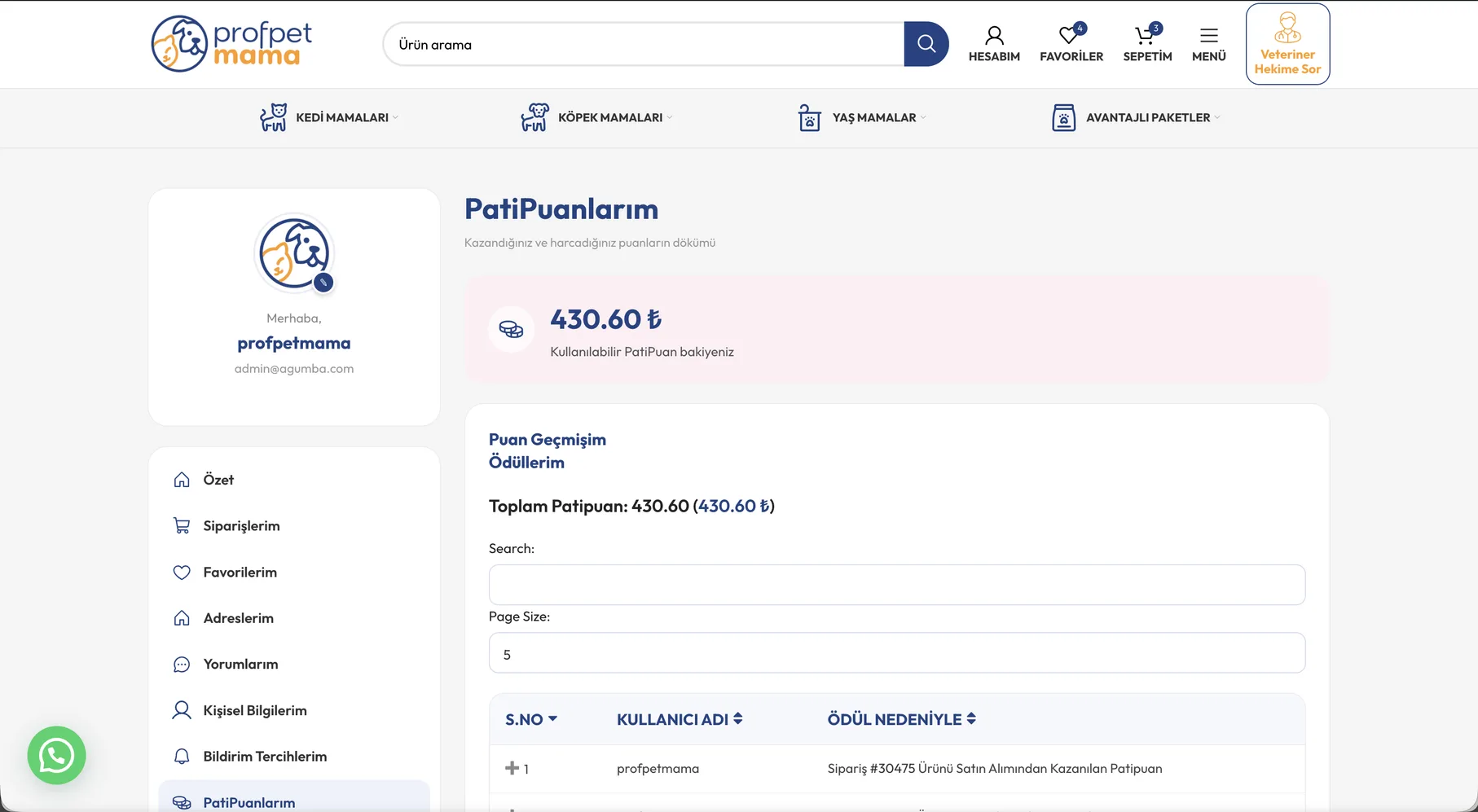Click the Veteriner Hekime Sor button
1478x812 pixels.
coord(1287,44)
